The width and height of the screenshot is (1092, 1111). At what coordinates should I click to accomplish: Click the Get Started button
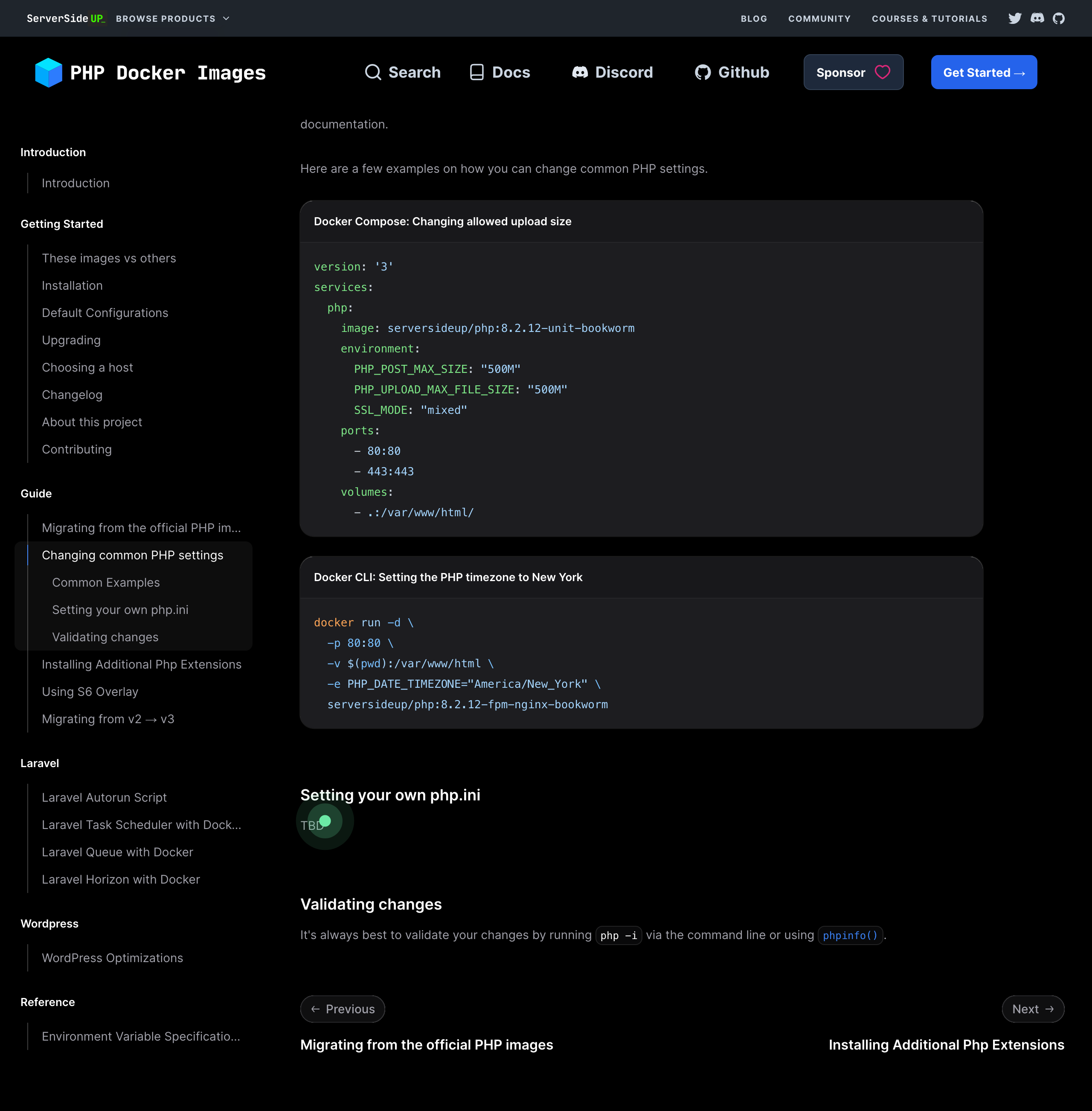(x=983, y=72)
